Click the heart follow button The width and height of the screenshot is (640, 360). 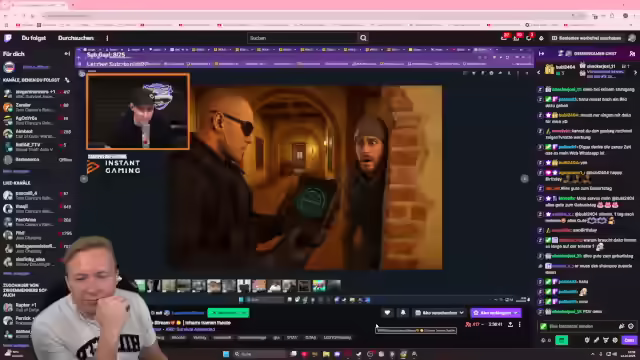[x=387, y=313]
